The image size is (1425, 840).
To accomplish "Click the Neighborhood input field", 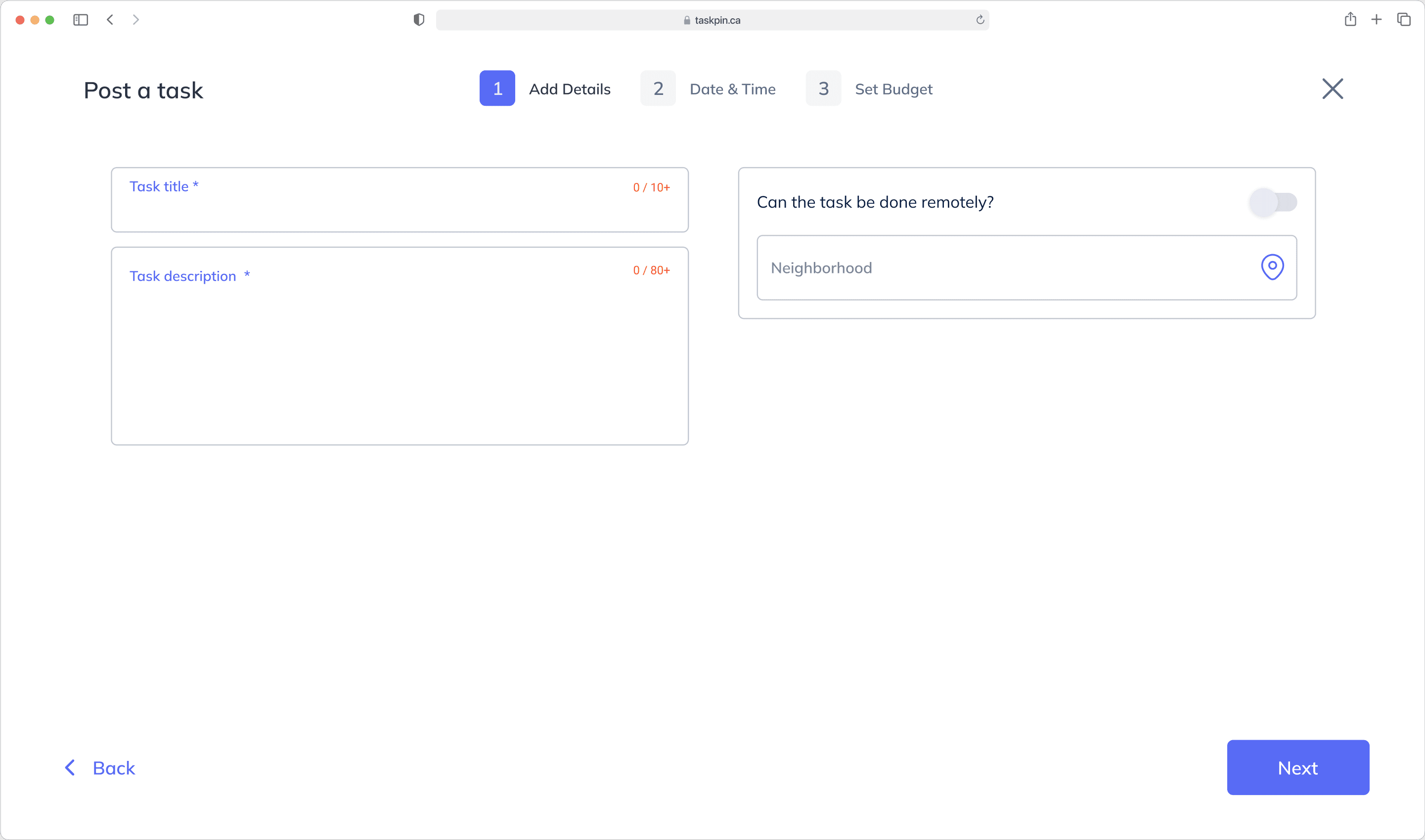I will coord(1002,268).
